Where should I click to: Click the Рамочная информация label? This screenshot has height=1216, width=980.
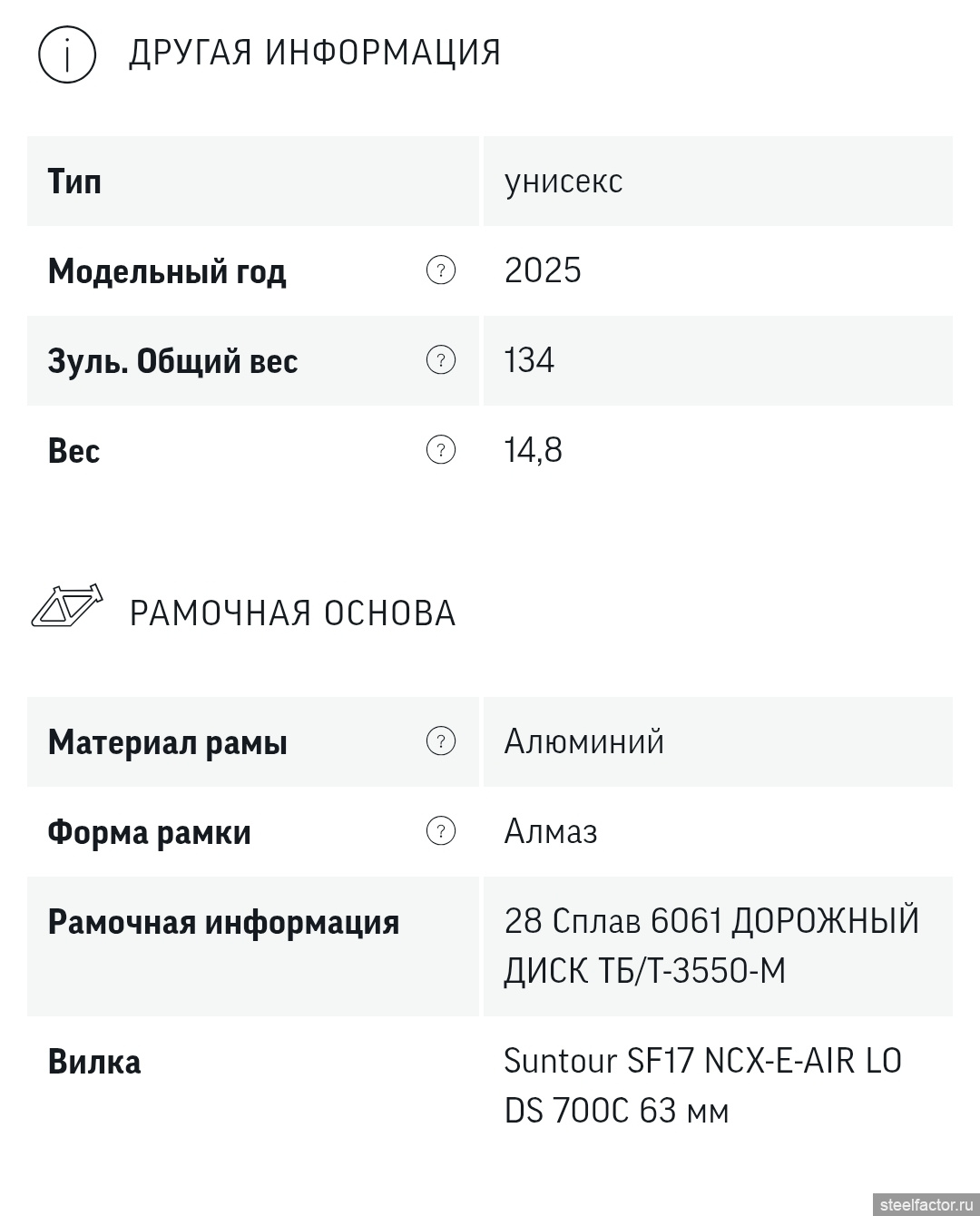pyautogui.click(x=223, y=922)
